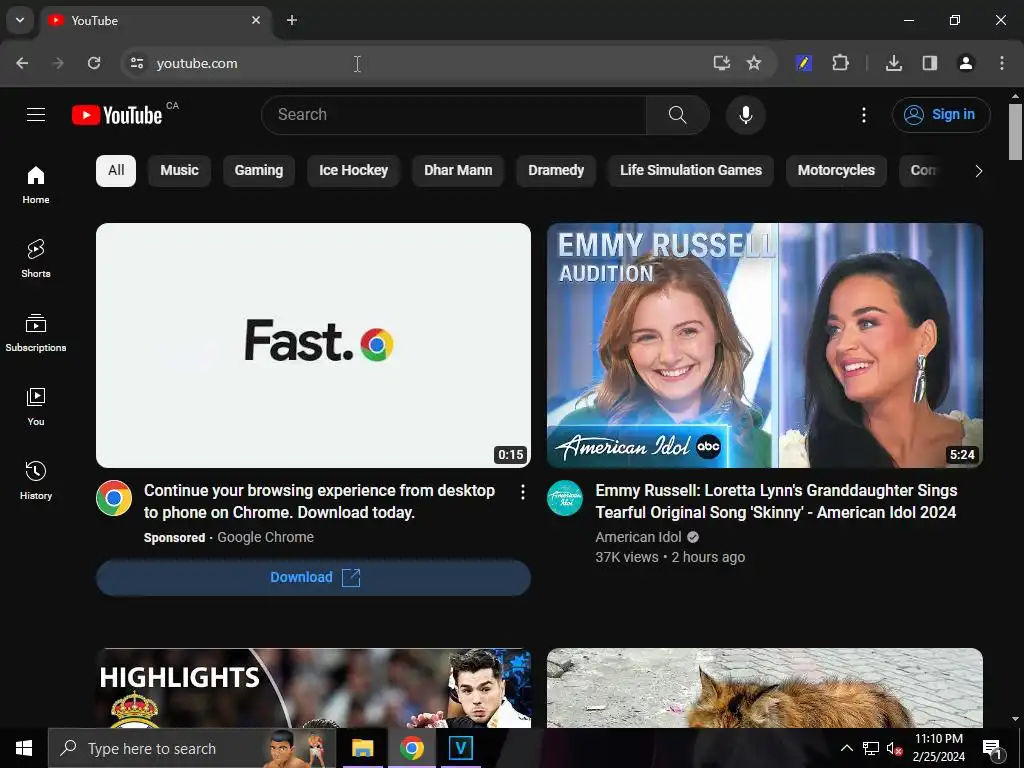The image size is (1024, 768).
Task: Click browser back arrow
Action: 22,63
